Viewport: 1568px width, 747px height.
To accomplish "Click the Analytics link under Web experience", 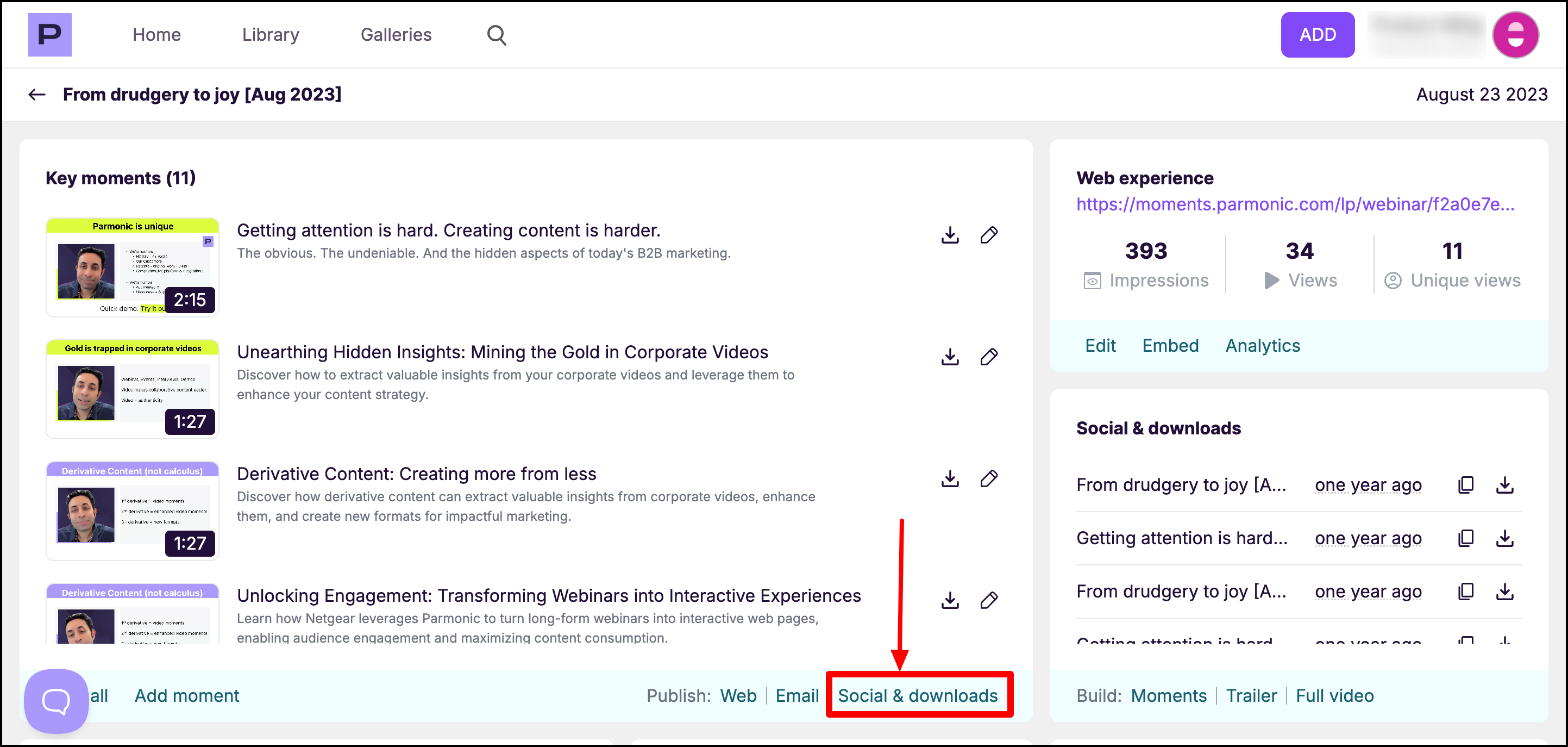I will pyautogui.click(x=1263, y=345).
